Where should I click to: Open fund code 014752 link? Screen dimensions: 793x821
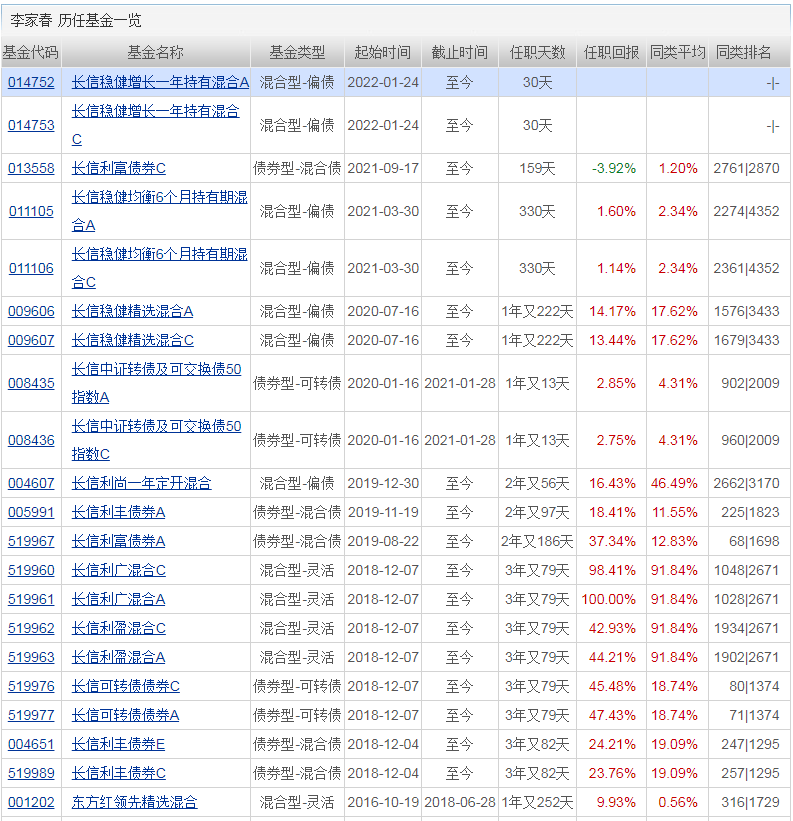[31, 83]
